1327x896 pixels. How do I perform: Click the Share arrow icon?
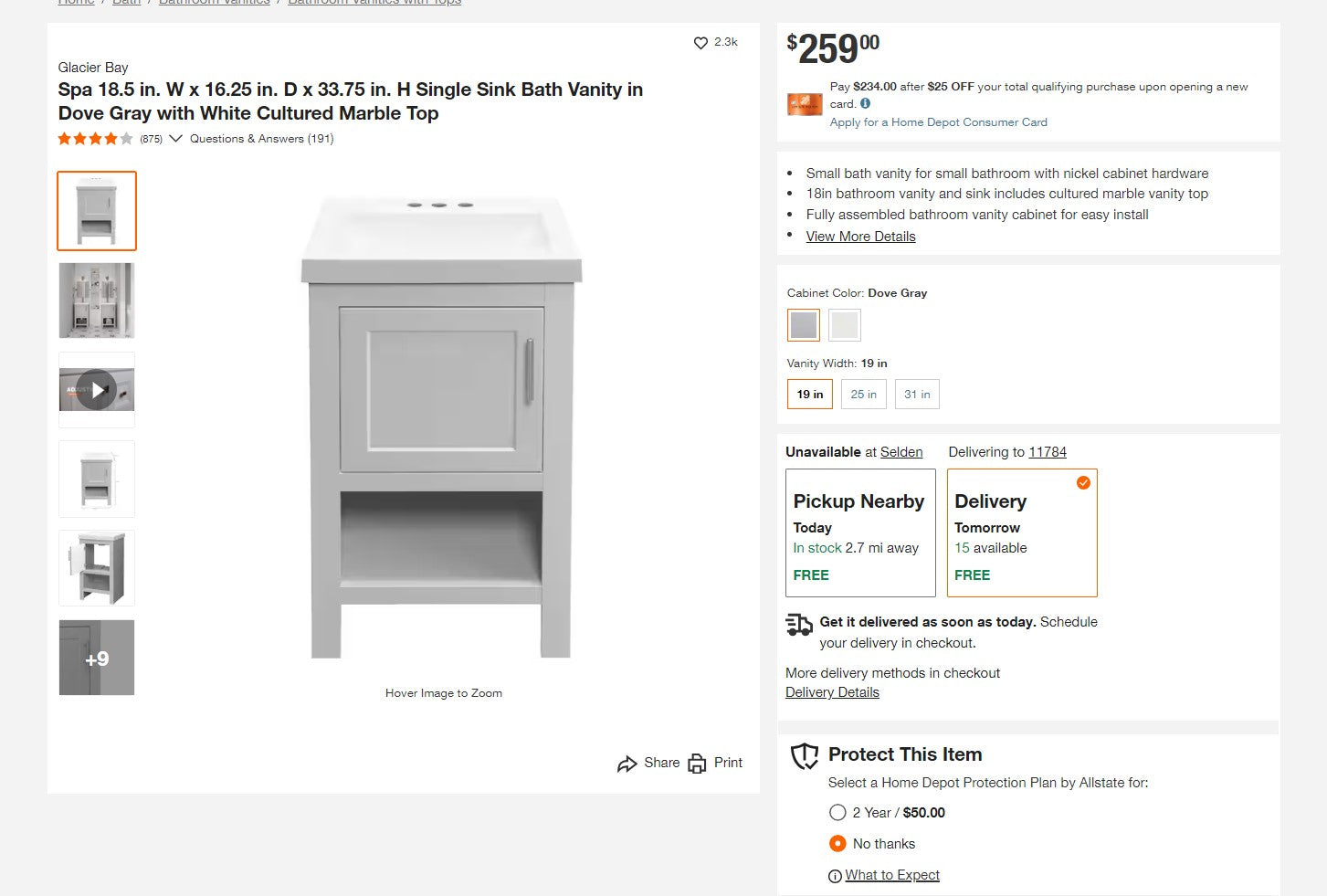[x=627, y=764]
